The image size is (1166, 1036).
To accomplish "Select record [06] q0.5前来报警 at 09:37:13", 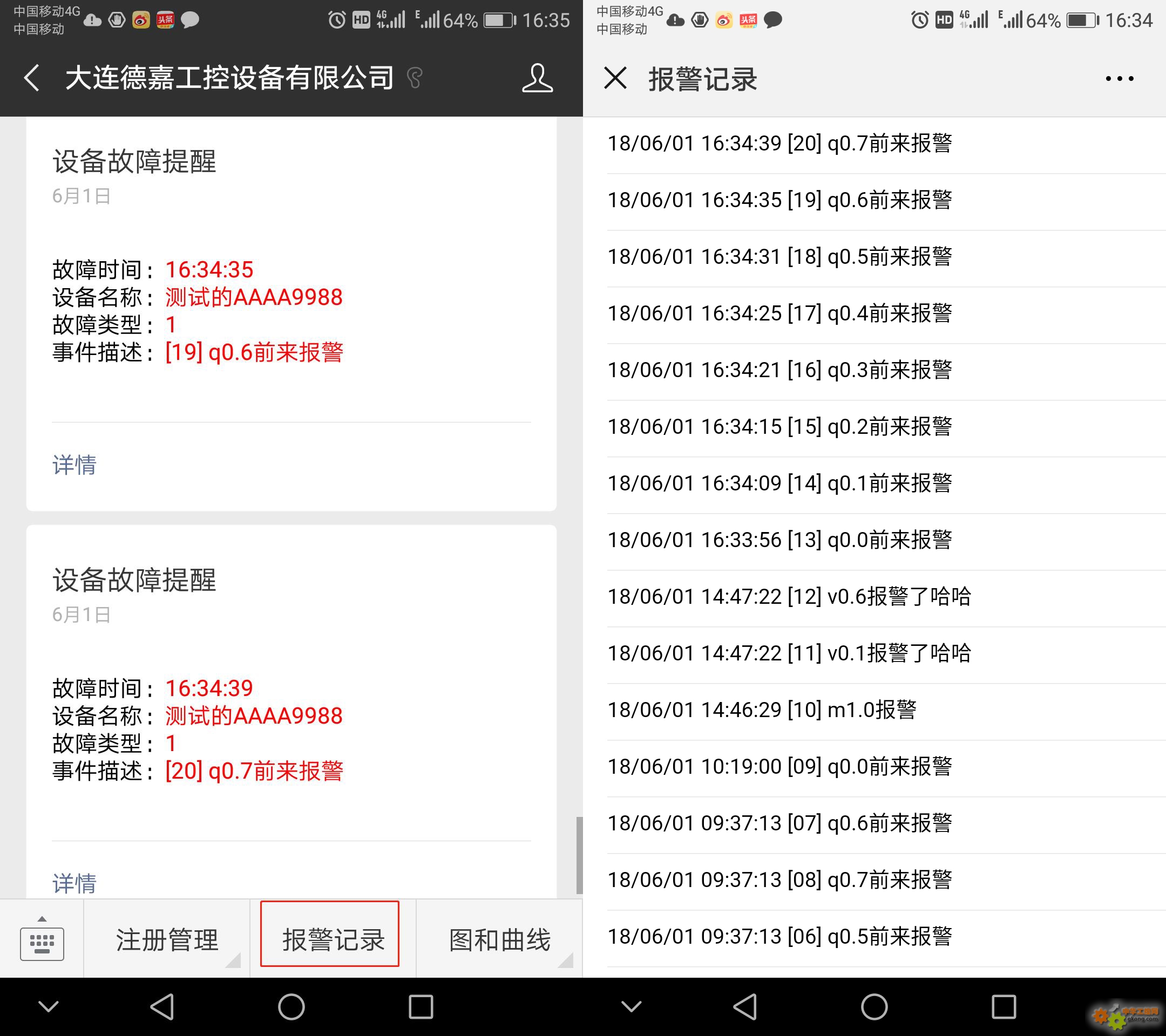I will pos(875,937).
